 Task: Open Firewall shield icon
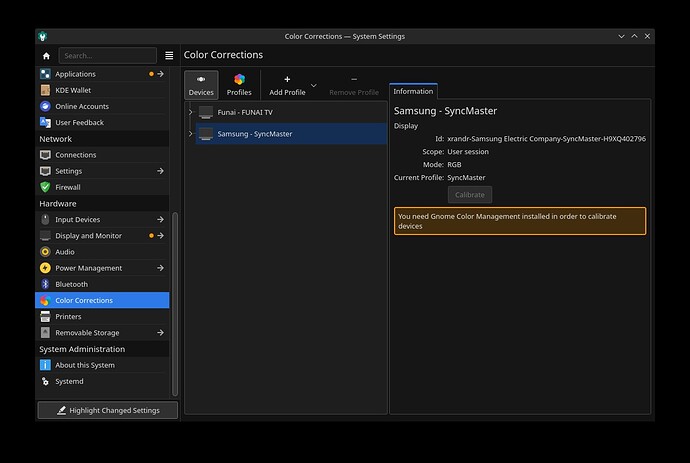click(x=45, y=187)
